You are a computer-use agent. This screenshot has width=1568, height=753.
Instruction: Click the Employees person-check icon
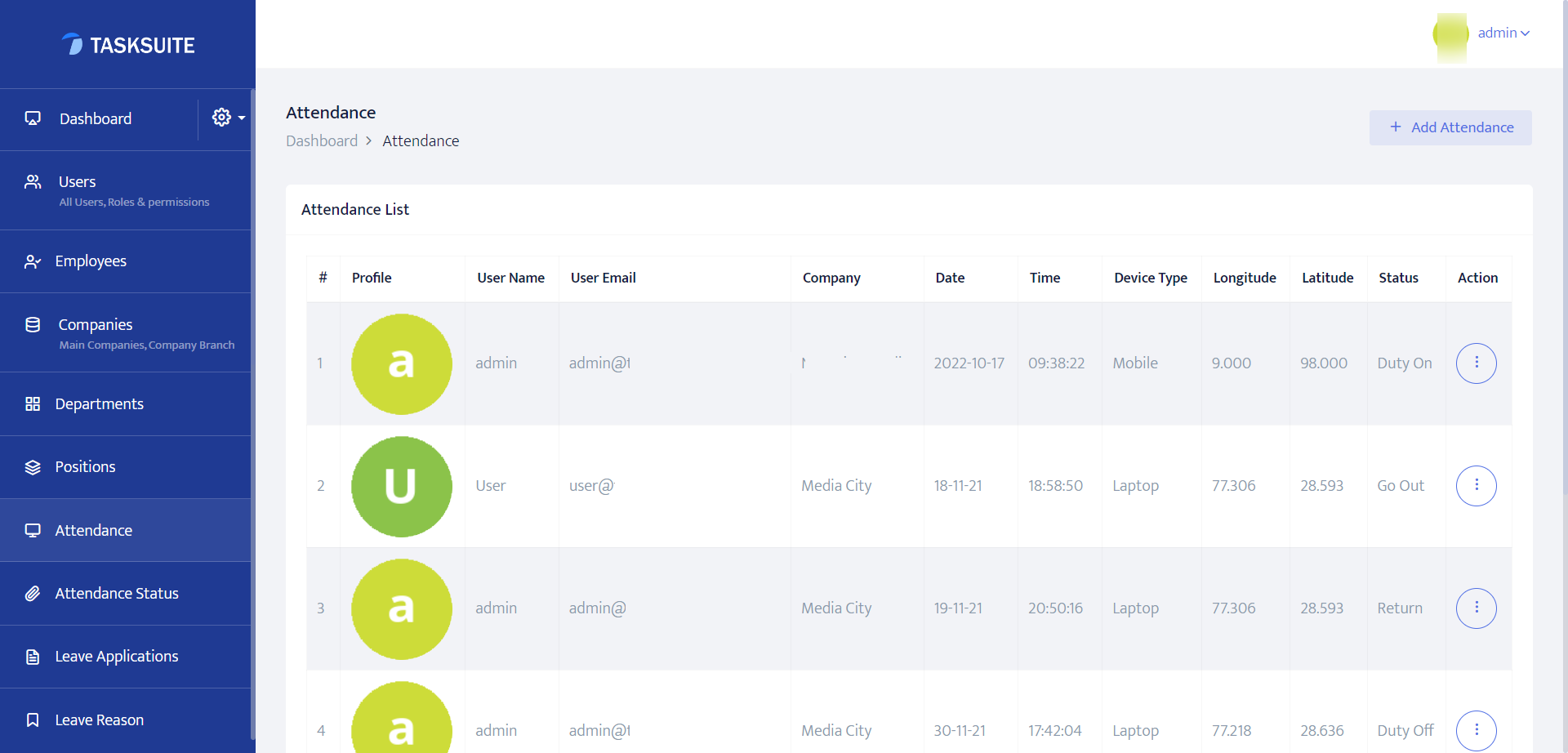point(33,261)
